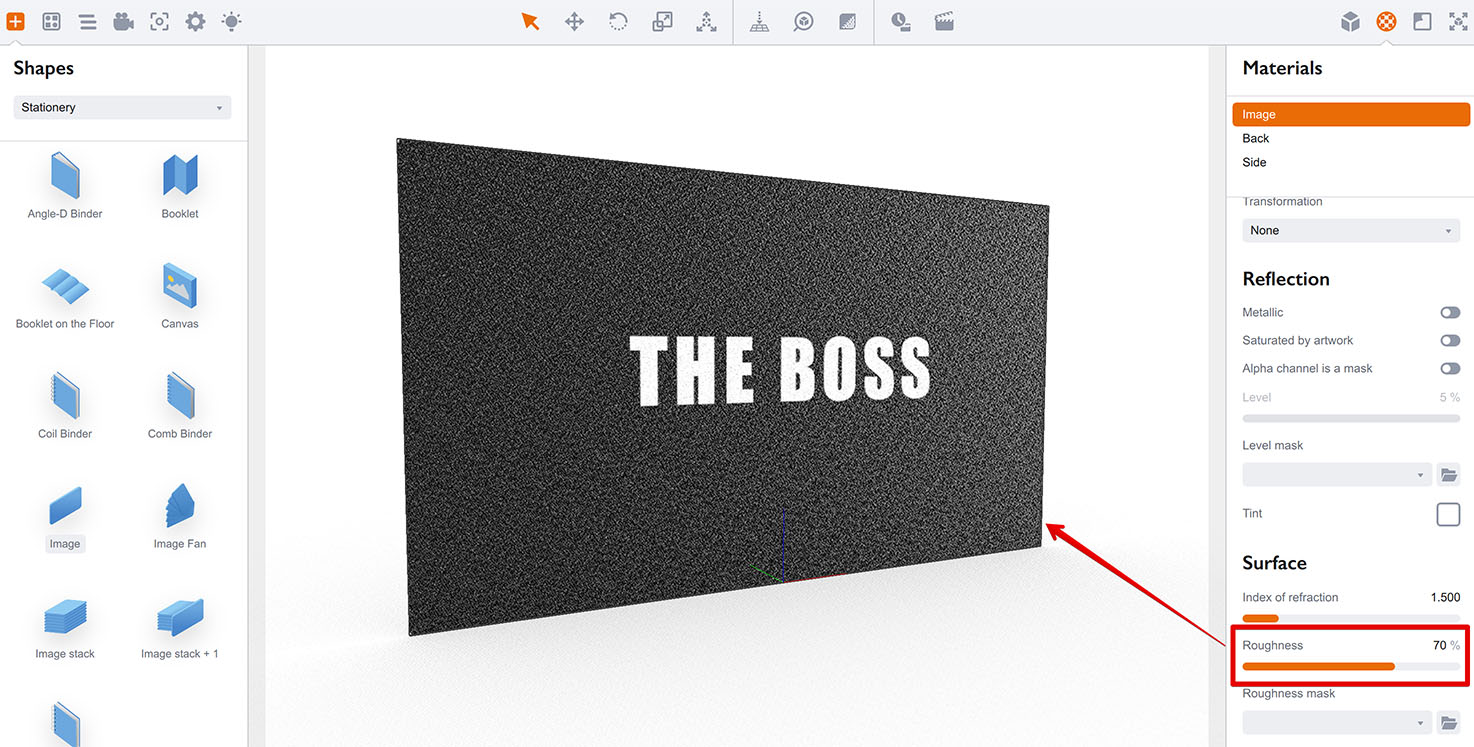
Task: Click the lighting bulb icon
Action: (x=231, y=21)
